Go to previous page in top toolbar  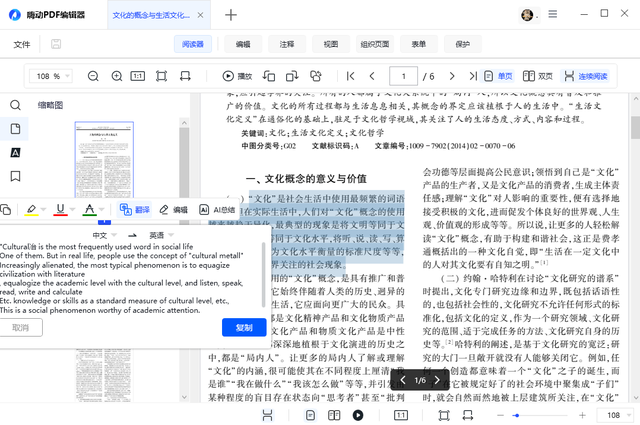point(372,76)
